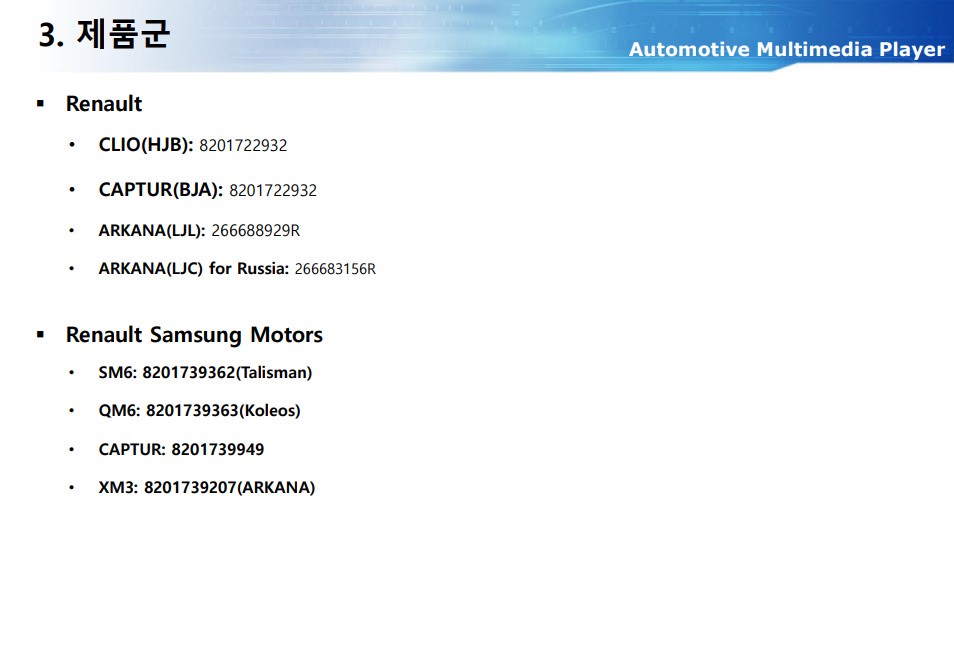Select part number 266688929R
The height and width of the screenshot is (645, 954).
(x=256, y=231)
